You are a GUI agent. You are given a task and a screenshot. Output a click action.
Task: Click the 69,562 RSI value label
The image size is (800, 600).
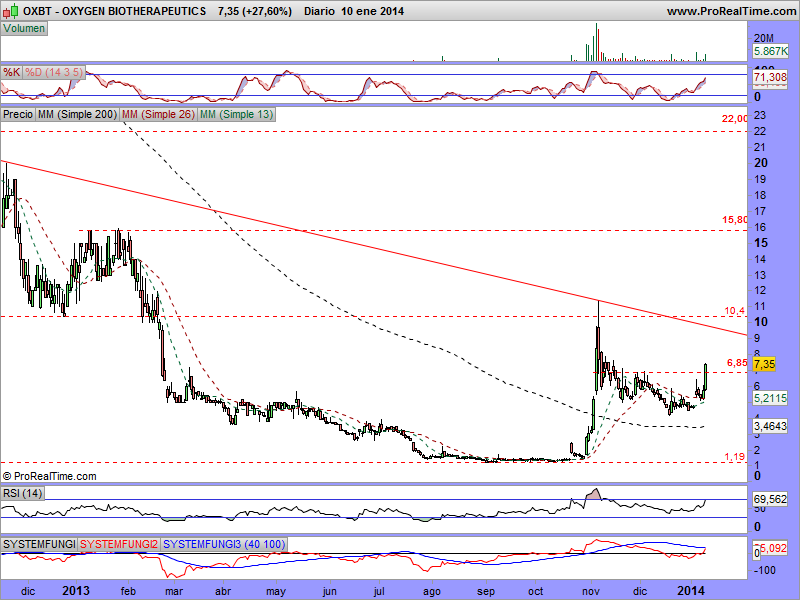click(770, 499)
